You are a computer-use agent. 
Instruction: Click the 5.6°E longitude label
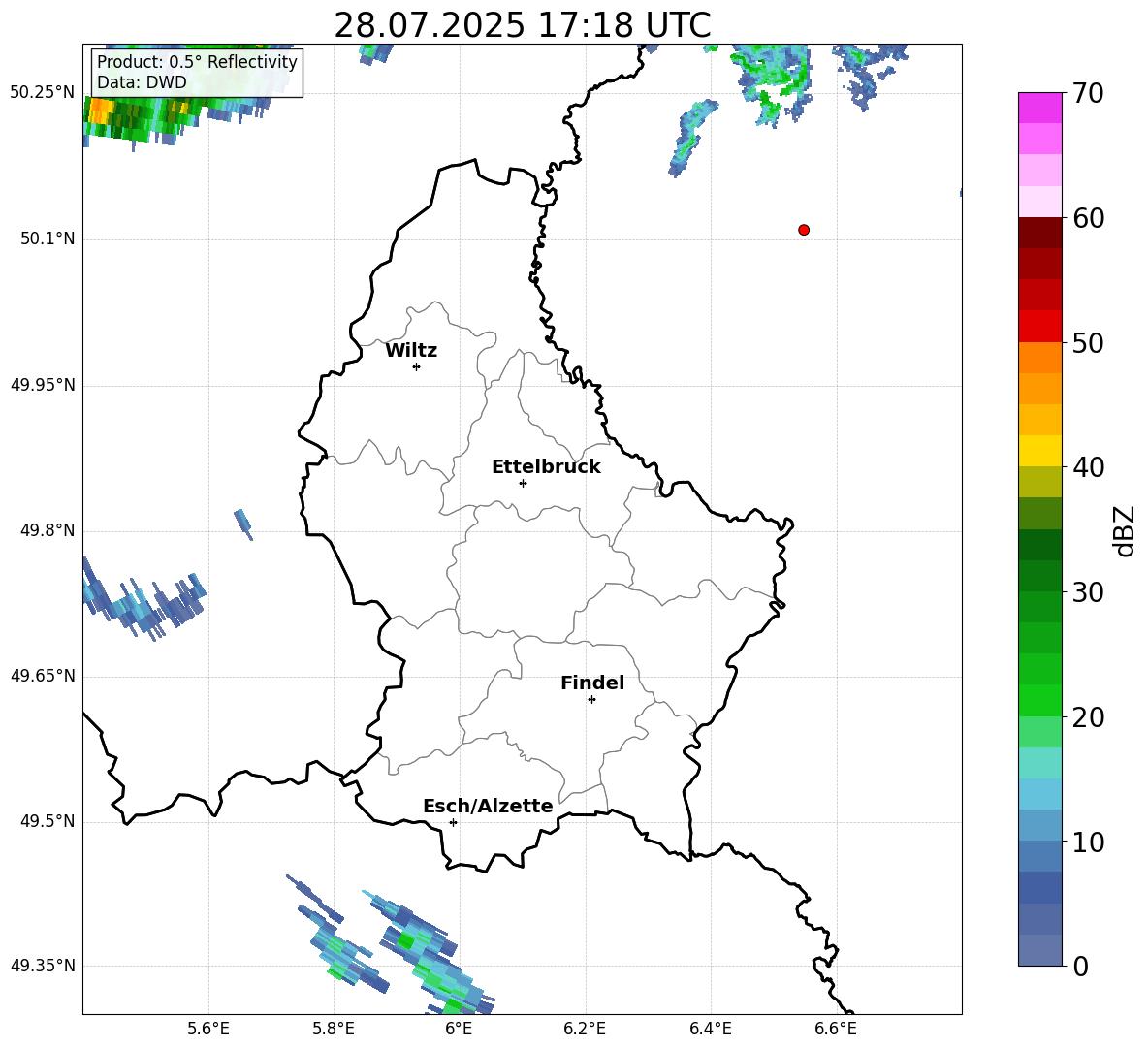coord(208,1029)
